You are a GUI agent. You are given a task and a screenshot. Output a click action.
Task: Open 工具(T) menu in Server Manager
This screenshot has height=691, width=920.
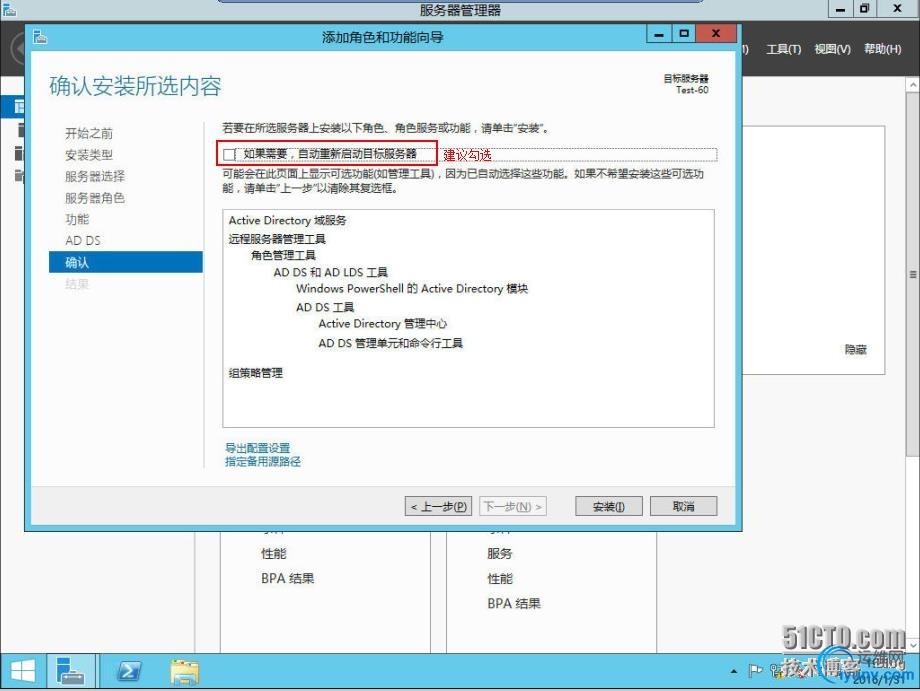[x=783, y=49]
